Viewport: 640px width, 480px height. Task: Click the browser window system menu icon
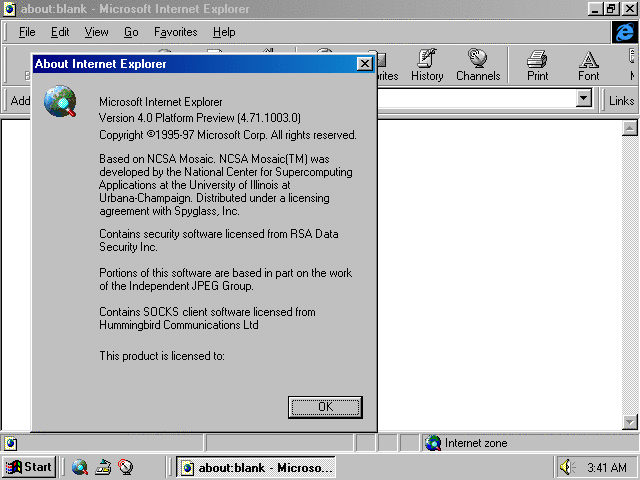pos(9,9)
